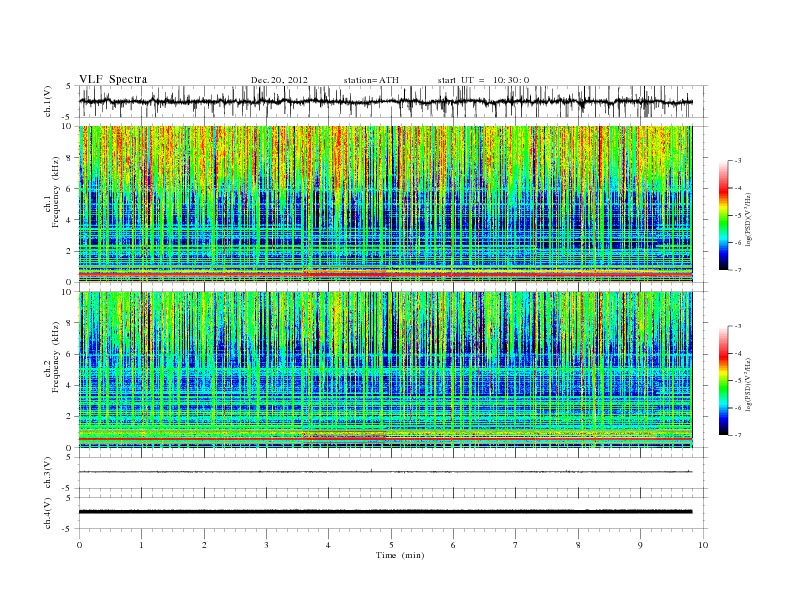Click the ch.2 spectrogram color scale bar

pyautogui.click(x=723, y=380)
